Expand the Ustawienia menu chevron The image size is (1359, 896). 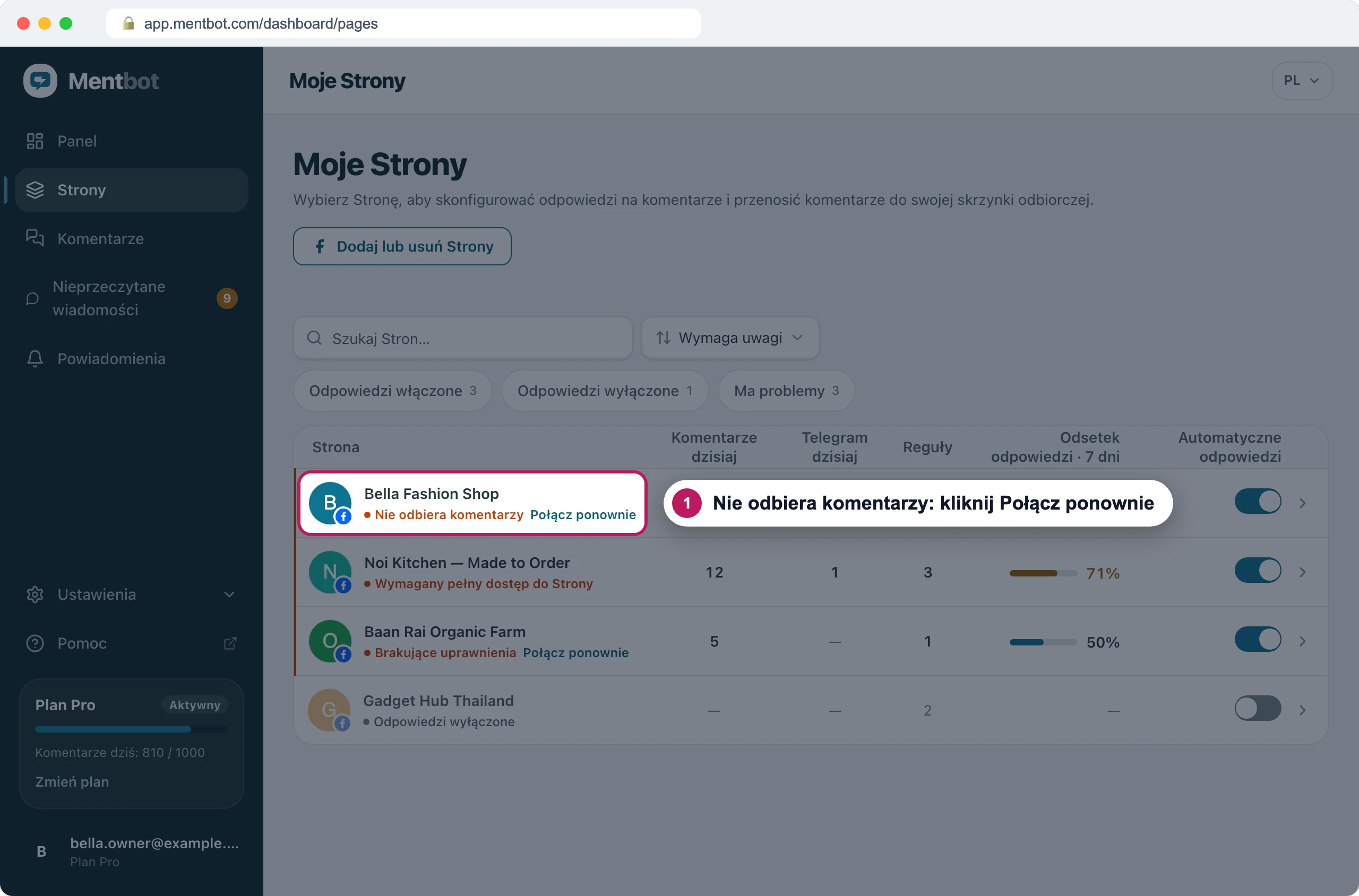point(230,595)
